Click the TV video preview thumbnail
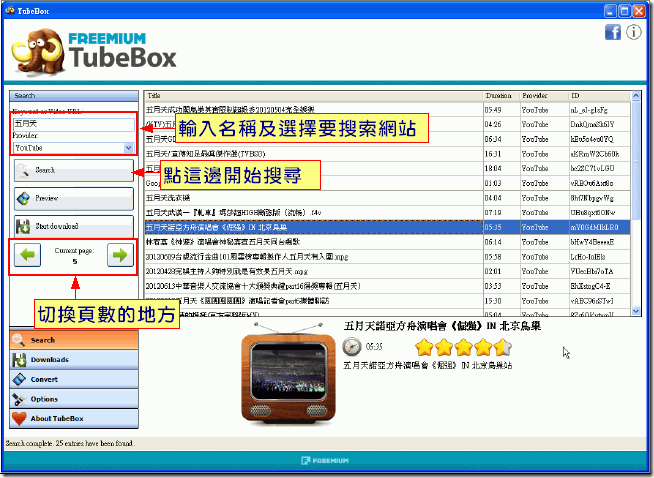Viewport: 654px width, 478px height. tap(288, 373)
